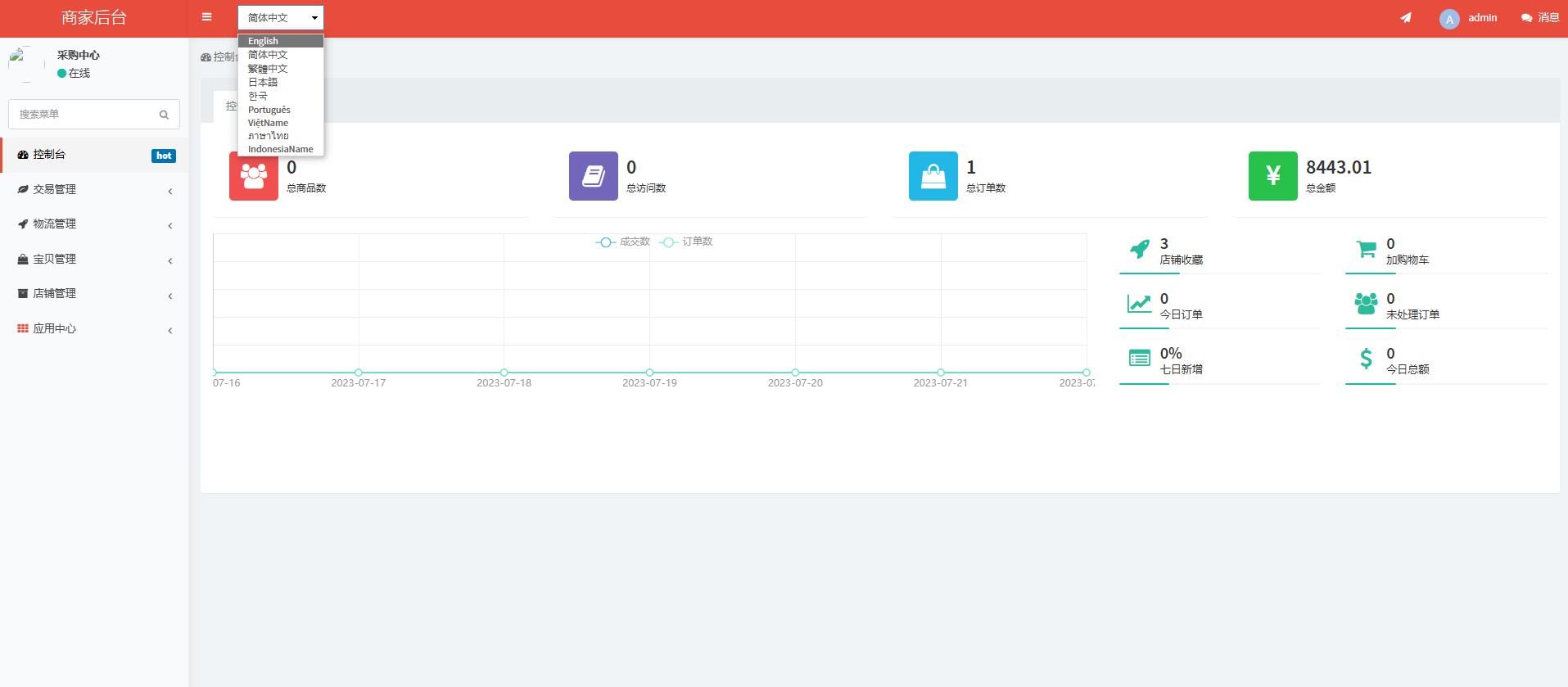Expand the 交易管理 sidebar menu
This screenshot has width=1568, height=687.
point(54,189)
